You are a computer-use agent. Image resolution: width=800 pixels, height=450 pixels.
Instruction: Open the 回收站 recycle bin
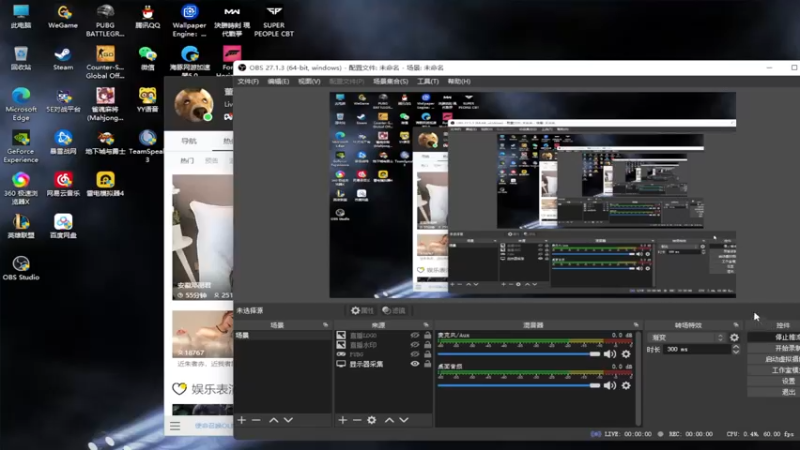21,59
